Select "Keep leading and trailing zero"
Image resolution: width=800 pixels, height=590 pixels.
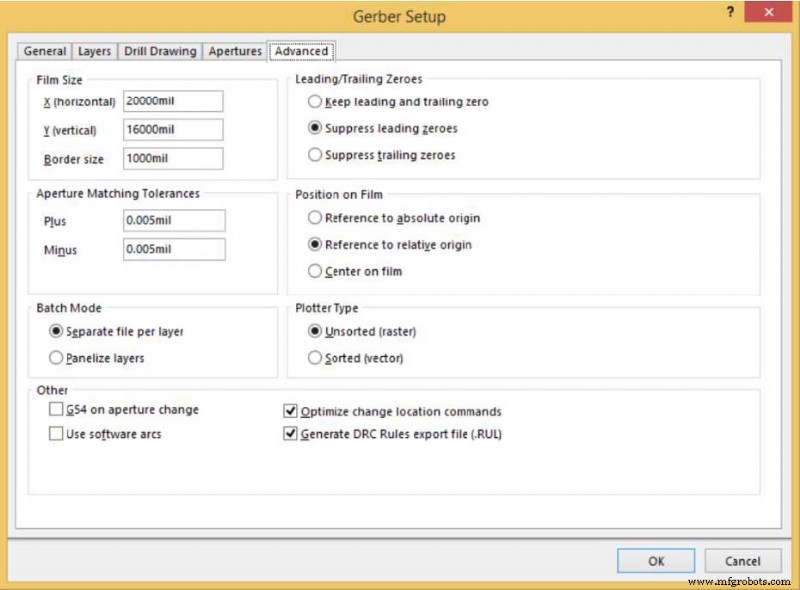coord(313,101)
